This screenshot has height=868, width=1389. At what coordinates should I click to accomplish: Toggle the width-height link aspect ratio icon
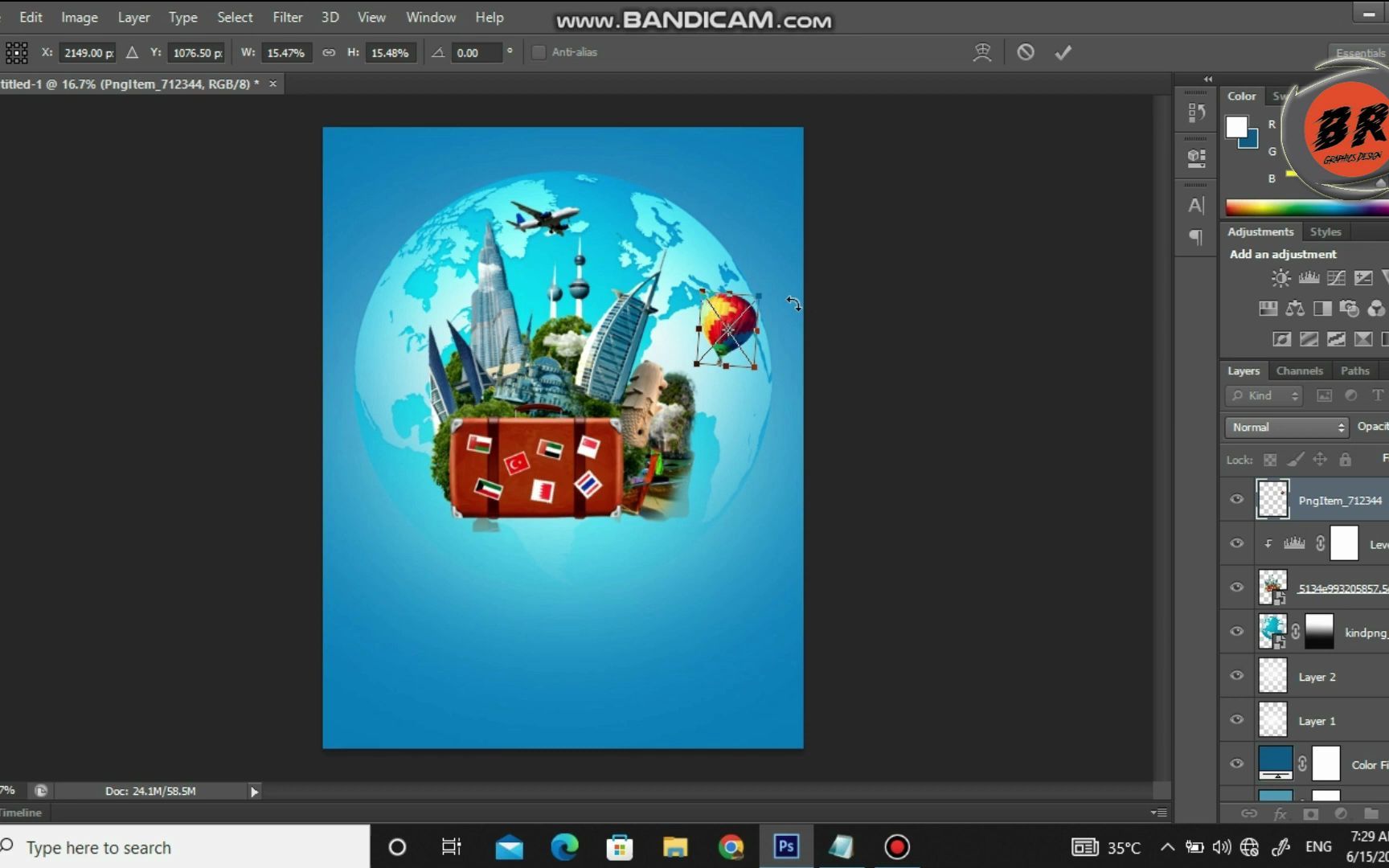click(329, 53)
